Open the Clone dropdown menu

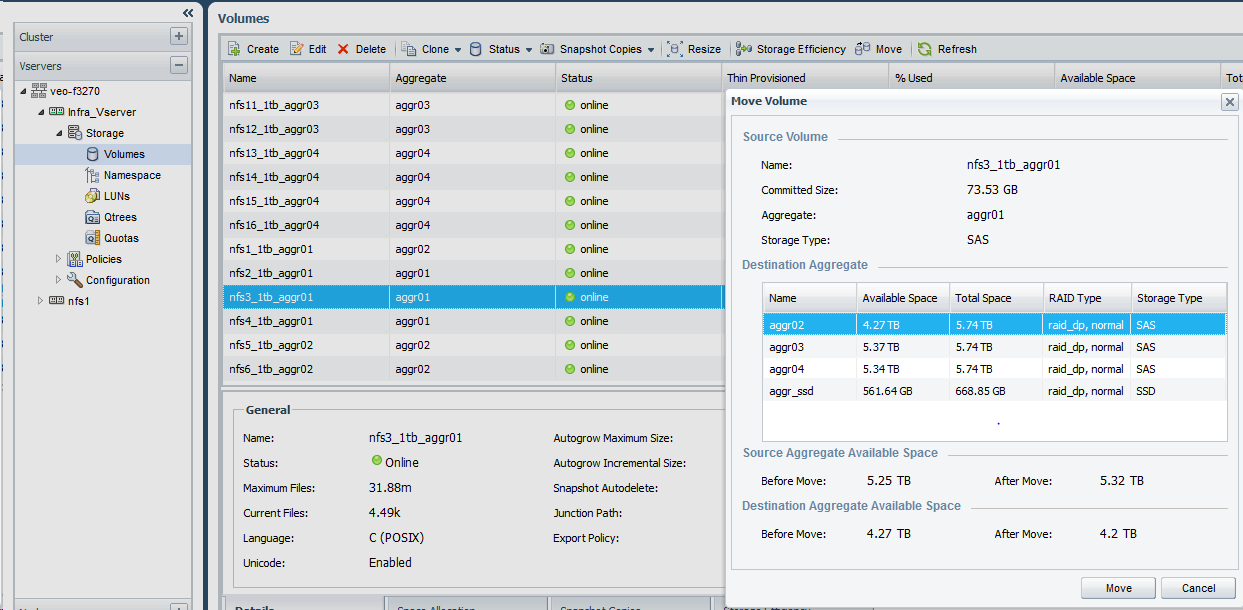coord(457,49)
